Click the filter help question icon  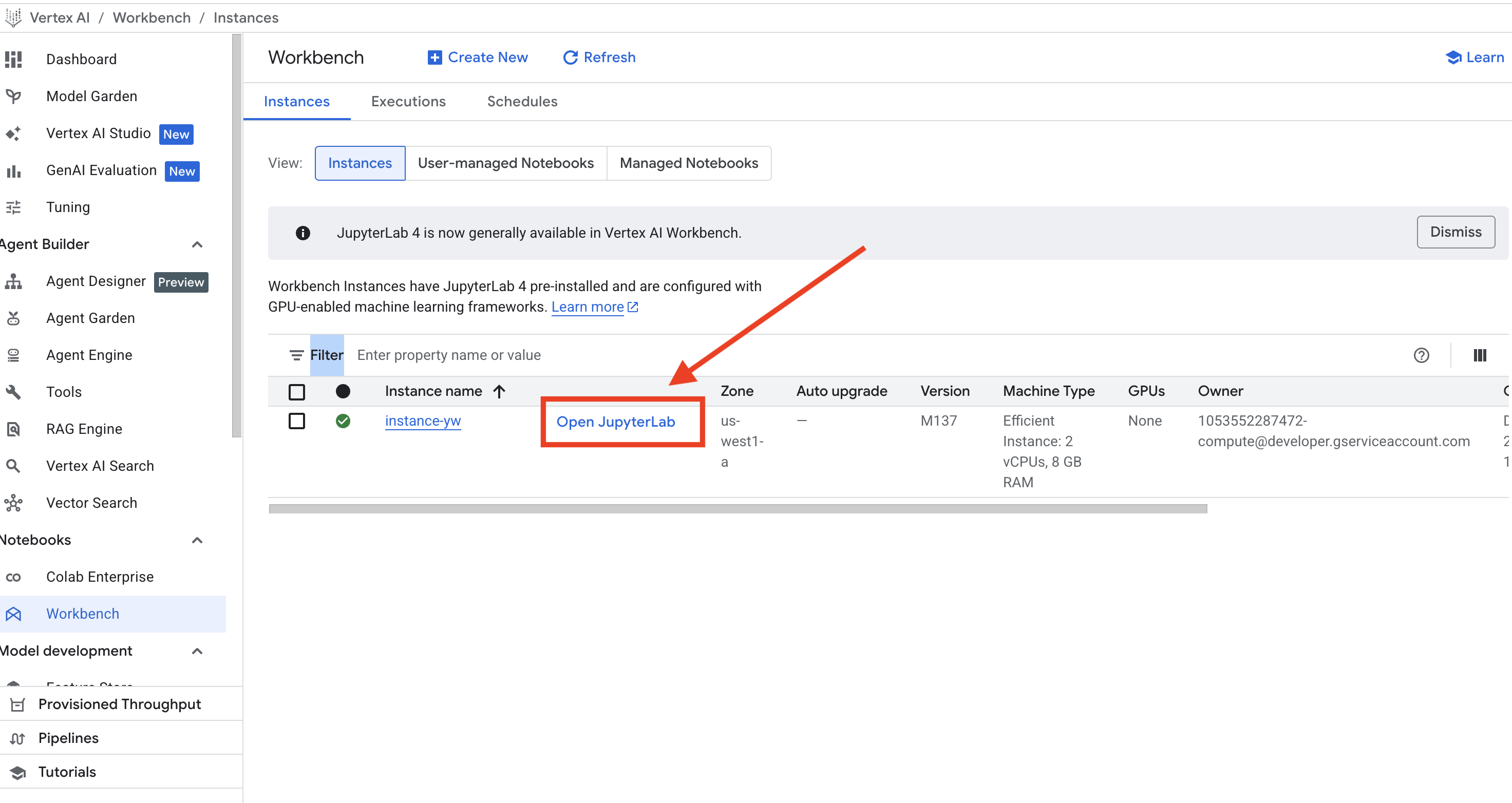(1421, 355)
